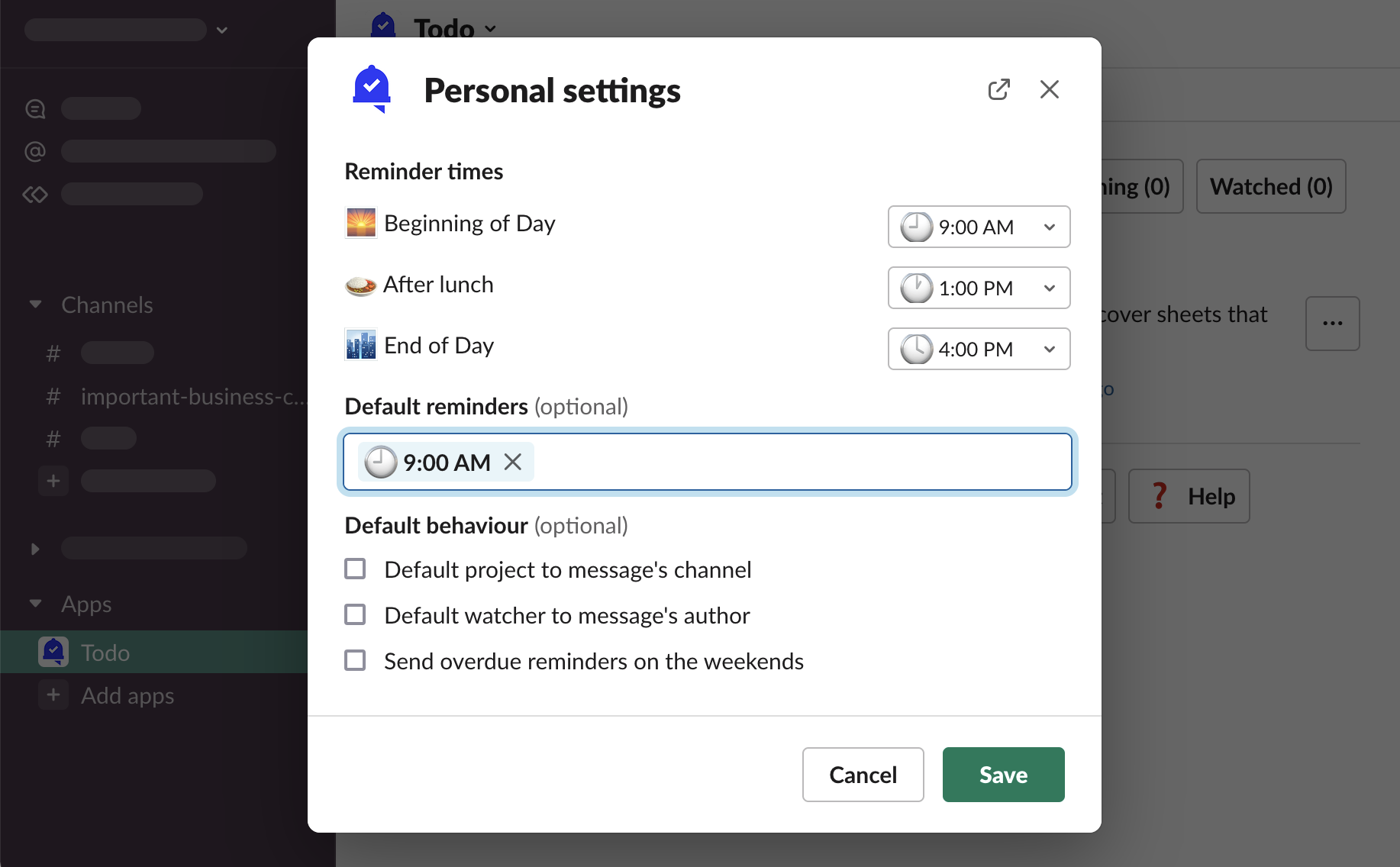The height and width of the screenshot is (867, 1400).
Task: Click the Save button
Action: pyautogui.click(x=1003, y=775)
